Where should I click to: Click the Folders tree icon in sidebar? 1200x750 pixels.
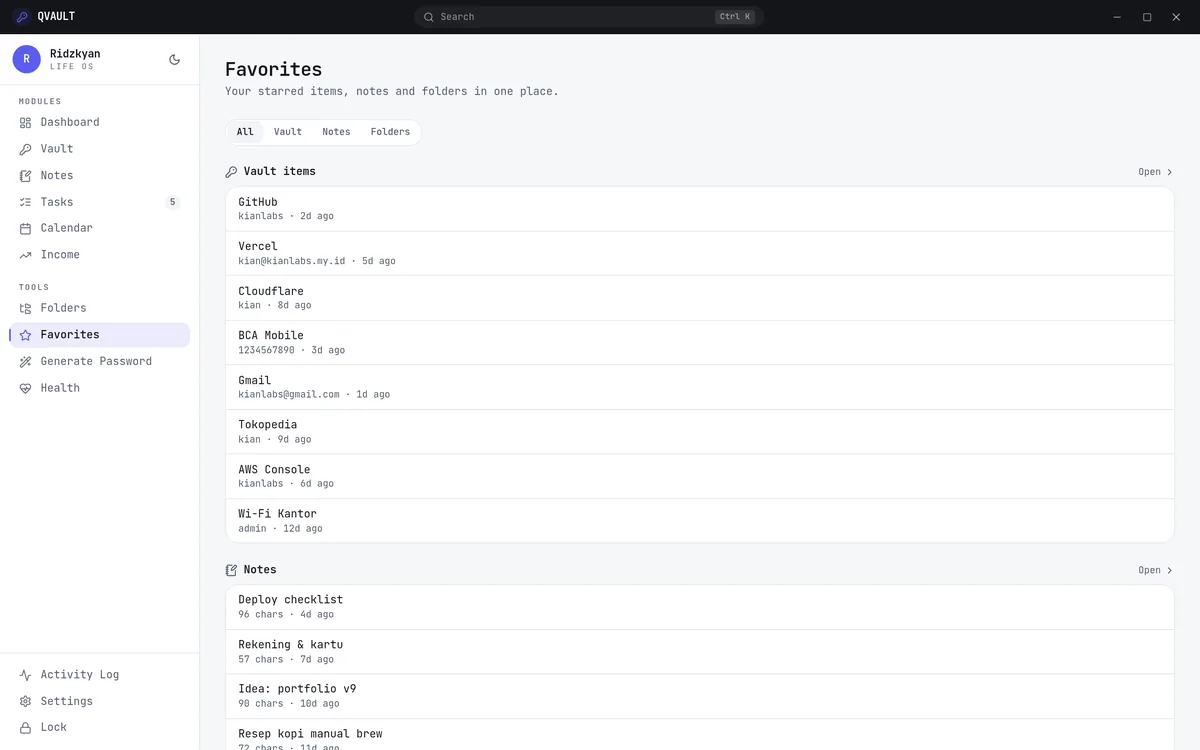click(26, 308)
